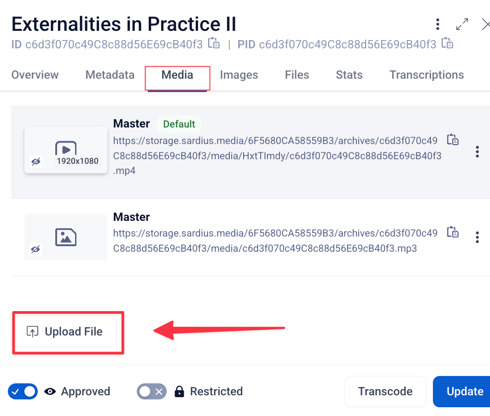Viewport: 490px width, 416px height.
Task: Turn off the Approved switch
Action: click(23, 391)
